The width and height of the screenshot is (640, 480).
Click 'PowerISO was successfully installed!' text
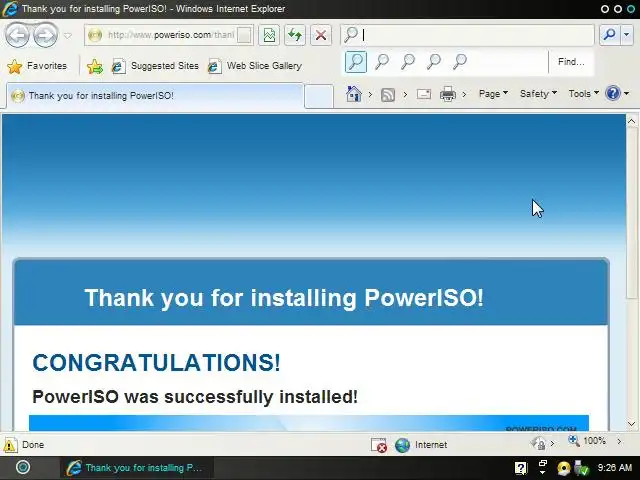click(195, 396)
